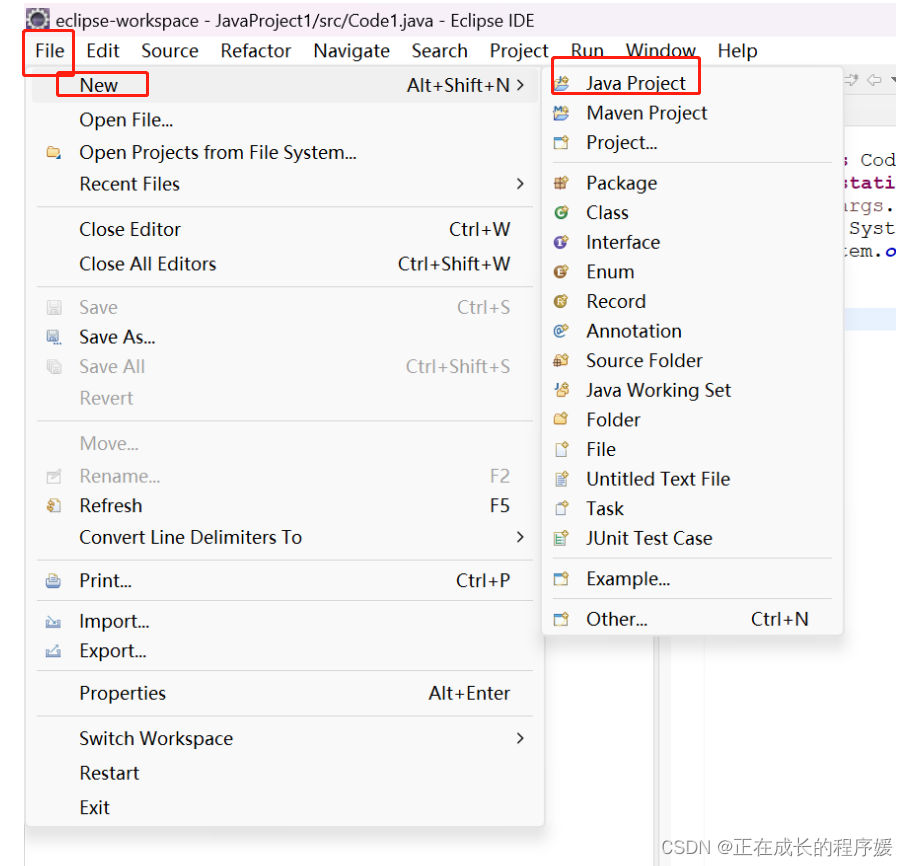The width and height of the screenshot is (908, 866).
Task: Click the Eclipse logo in title bar
Action: pos(38,20)
